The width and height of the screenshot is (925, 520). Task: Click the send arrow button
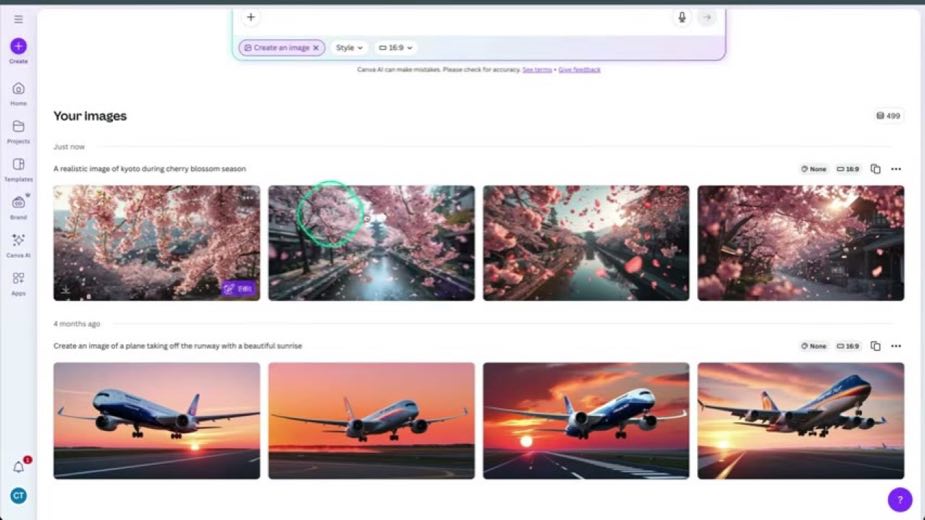pos(707,17)
